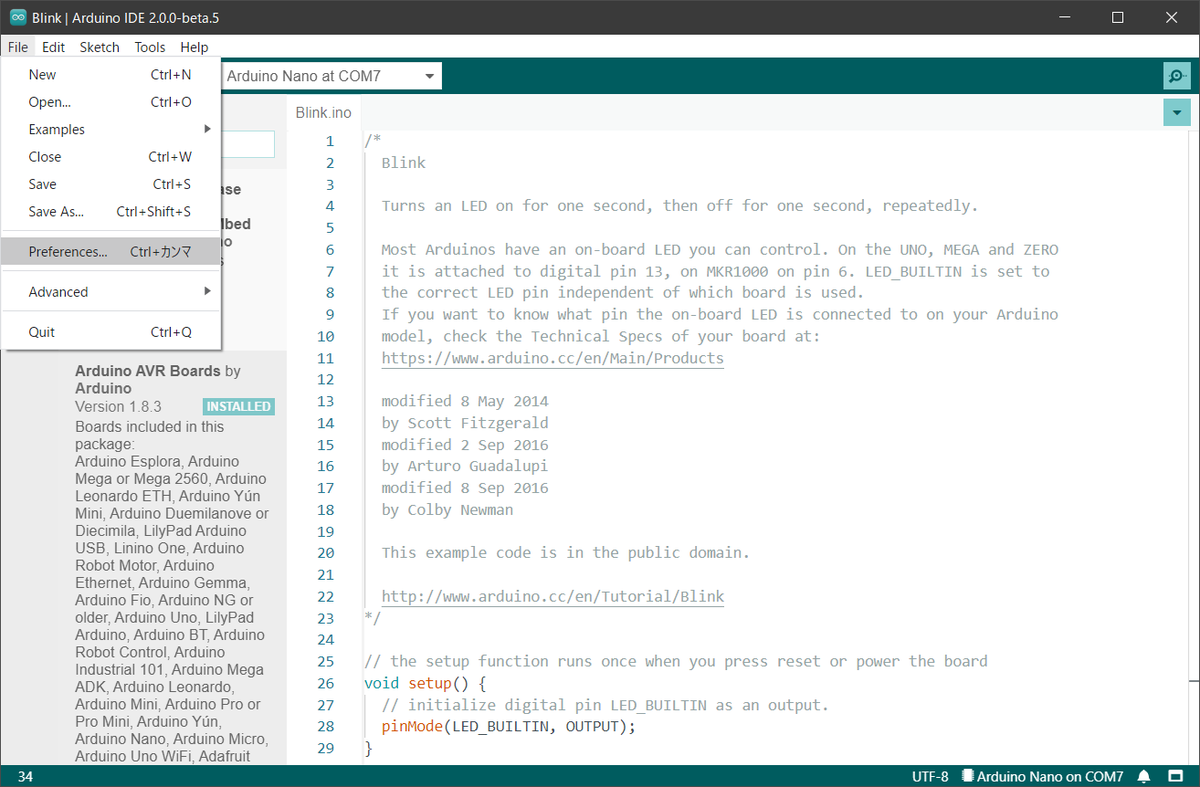The width and height of the screenshot is (1200, 787).
Task: Open the arduino.cc Main/Products link
Action: click(x=552, y=358)
